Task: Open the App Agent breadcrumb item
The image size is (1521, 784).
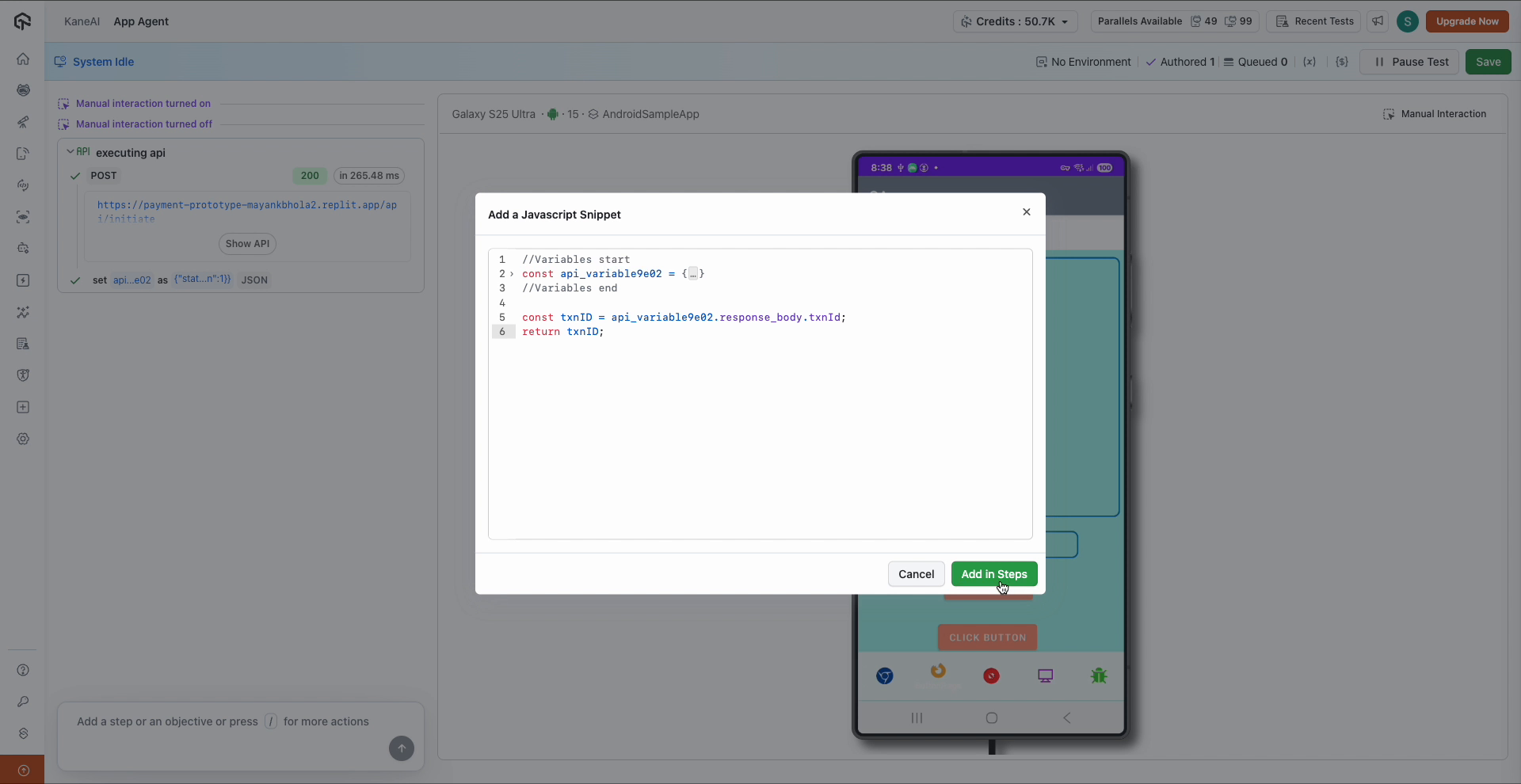Action: (x=141, y=21)
